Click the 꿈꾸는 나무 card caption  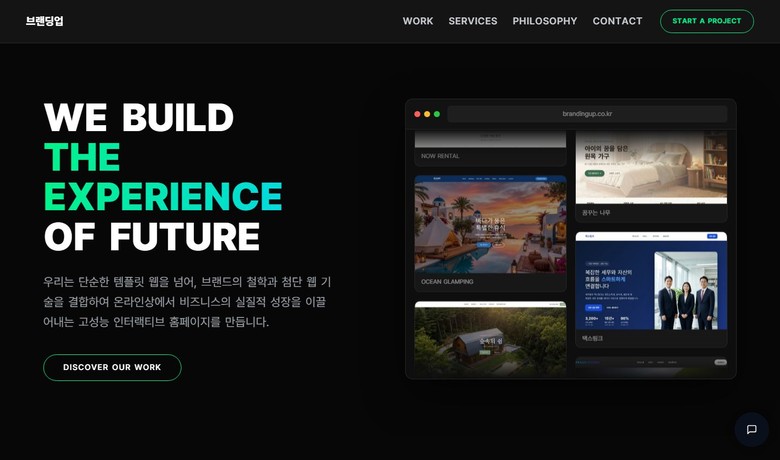coord(596,213)
